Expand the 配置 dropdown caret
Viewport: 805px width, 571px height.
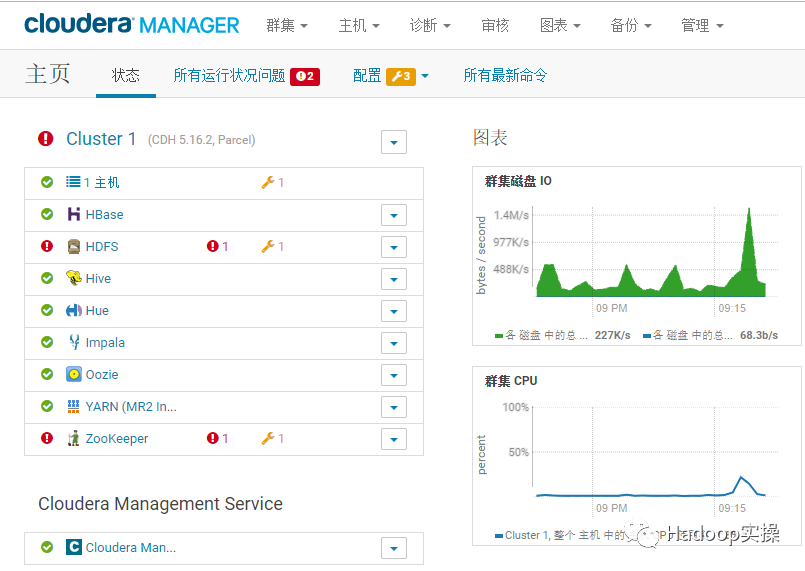click(425, 77)
